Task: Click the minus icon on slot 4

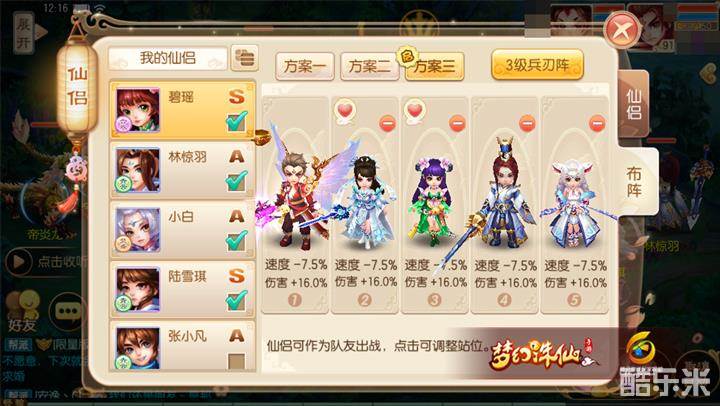Action: click(x=527, y=124)
